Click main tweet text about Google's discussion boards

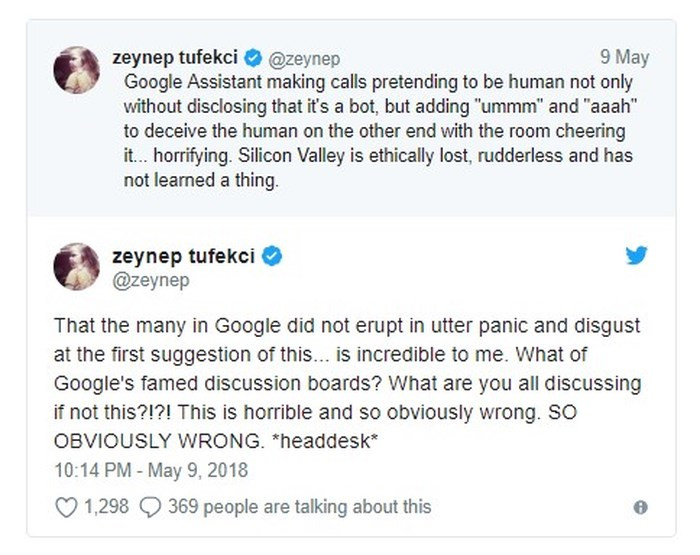(x=345, y=384)
